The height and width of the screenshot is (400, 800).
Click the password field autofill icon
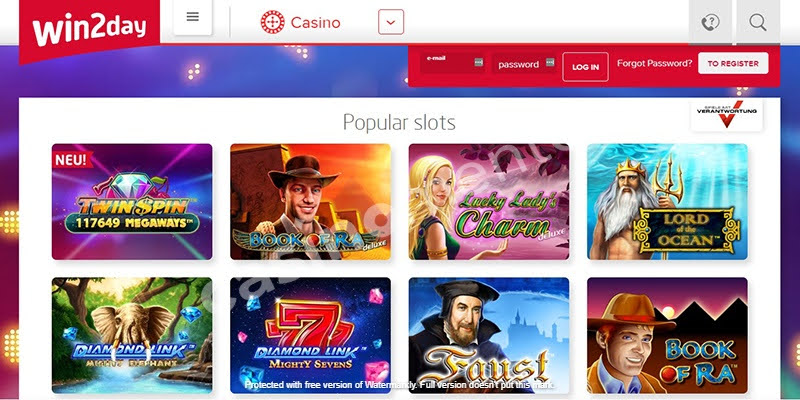tap(550, 62)
